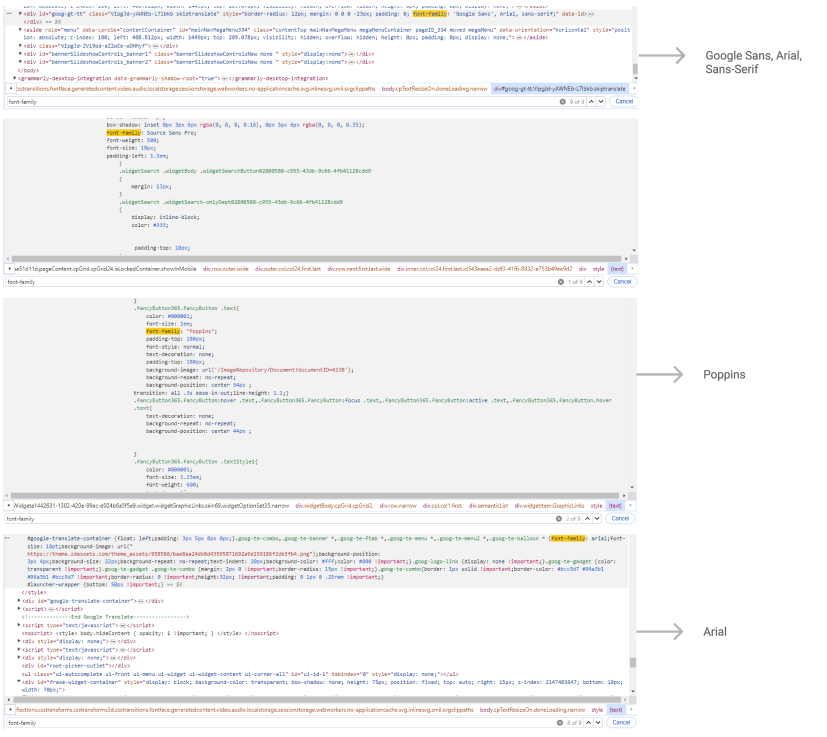Collapse the frame-widget-container div
Screen dimensions: 827x737
[x=20, y=682]
